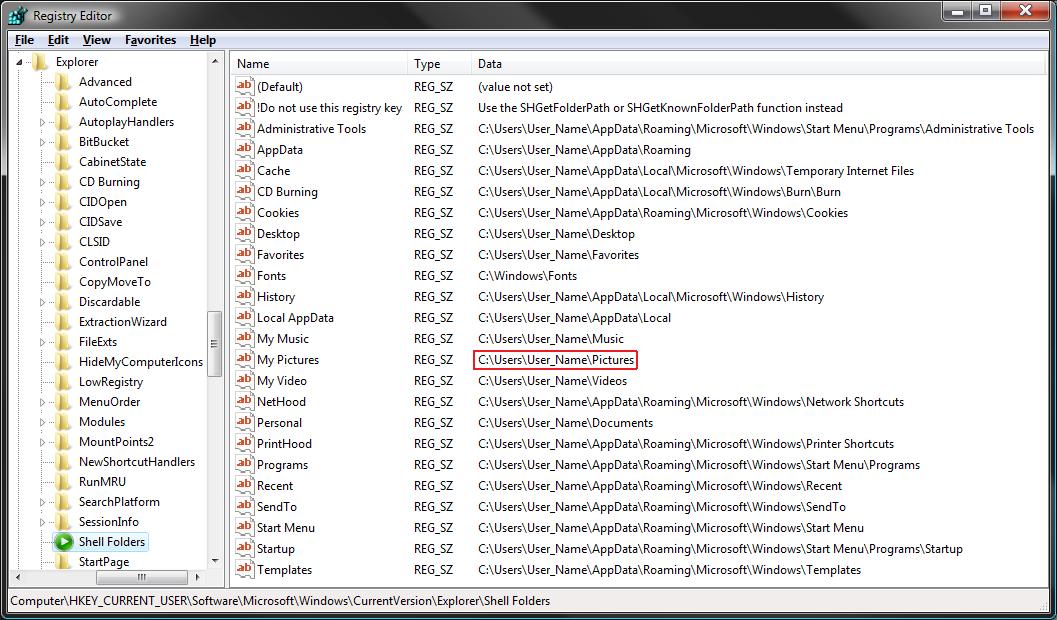Click the C:\Windows\Fonts data cell
This screenshot has width=1057, height=620.
(x=528, y=276)
